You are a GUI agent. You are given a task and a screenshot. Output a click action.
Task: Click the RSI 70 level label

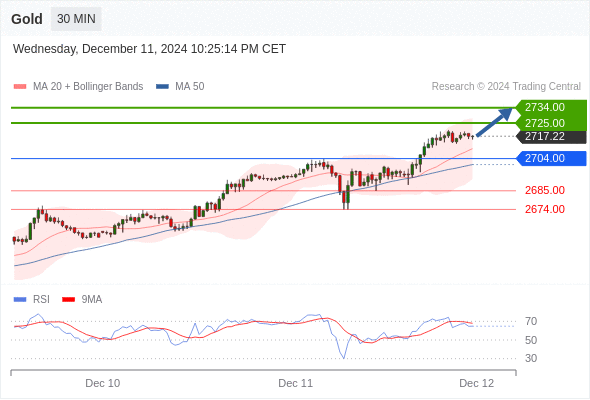point(531,321)
